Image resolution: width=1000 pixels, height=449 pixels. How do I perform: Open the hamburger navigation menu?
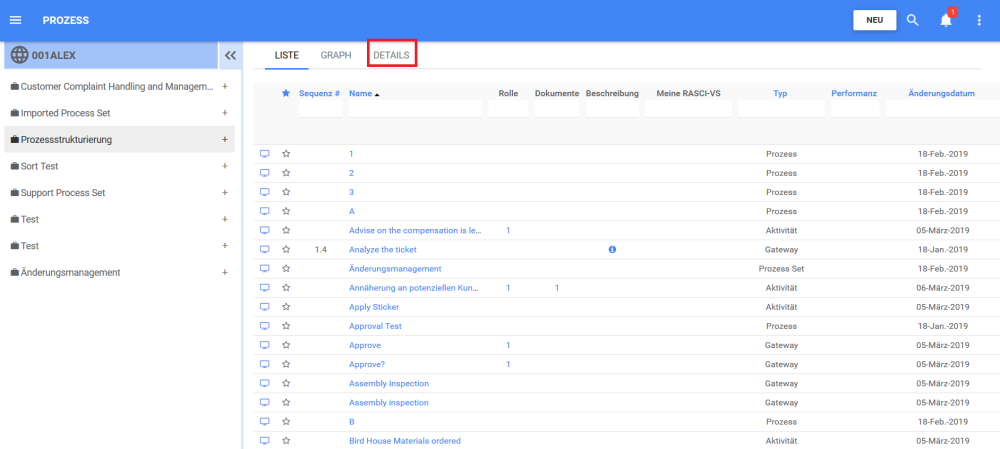(15, 20)
